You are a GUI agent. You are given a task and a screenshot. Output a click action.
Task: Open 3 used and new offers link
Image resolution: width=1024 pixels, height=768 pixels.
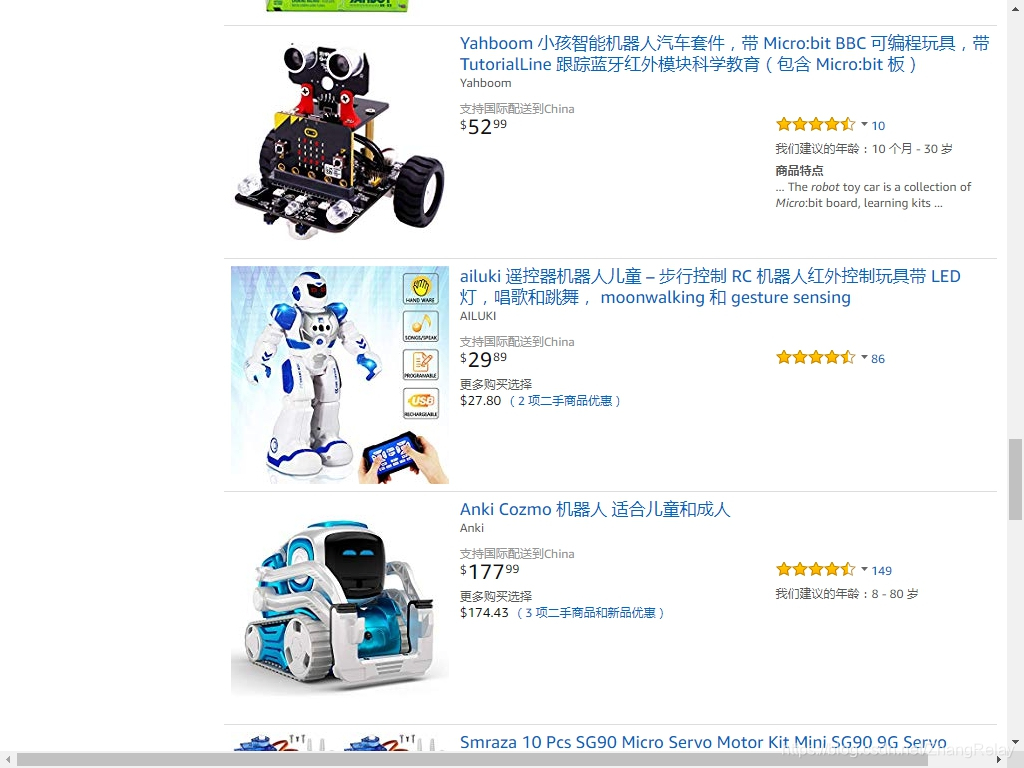[590, 613]
